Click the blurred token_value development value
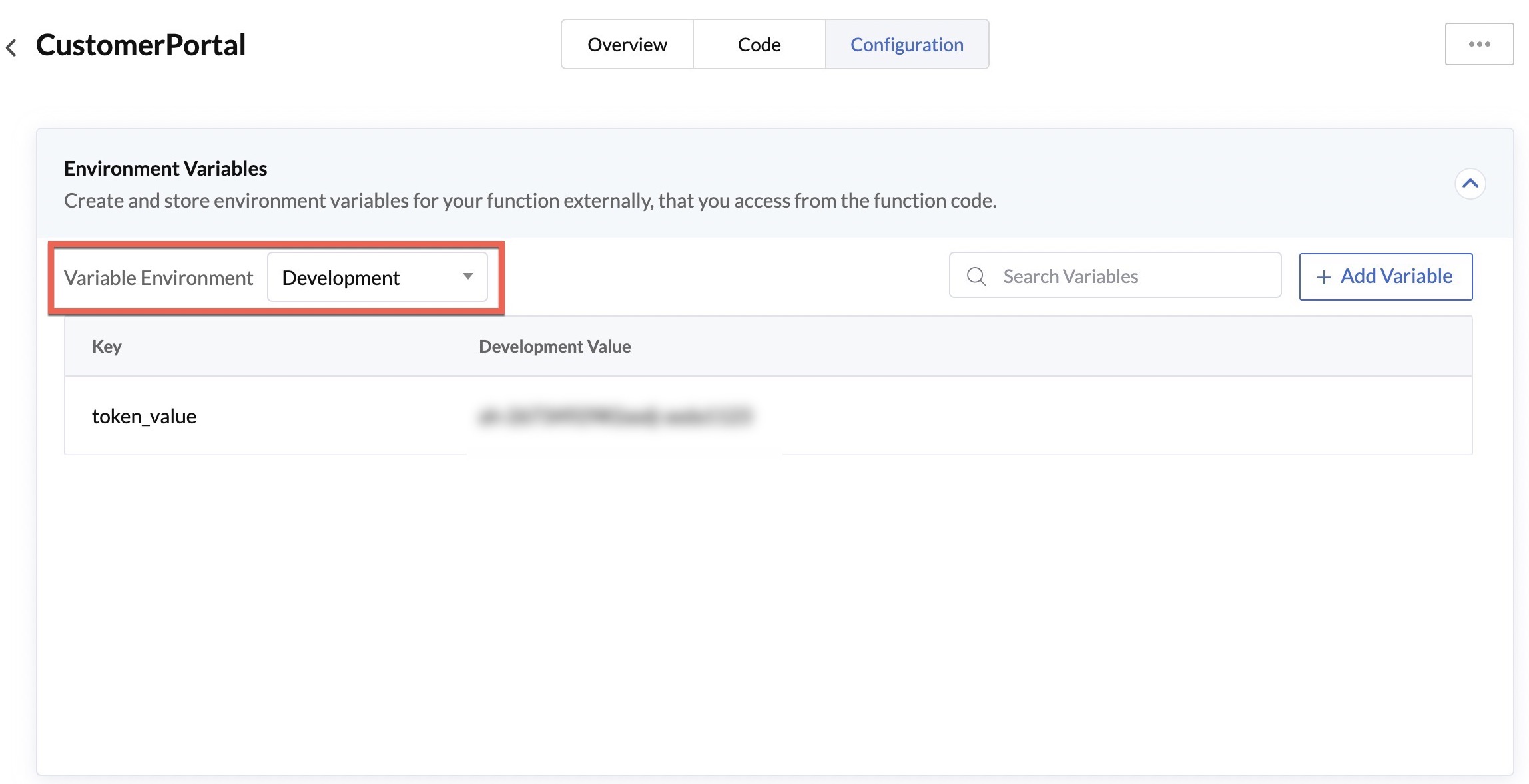 pyautogui.click(x=615, y=417)
